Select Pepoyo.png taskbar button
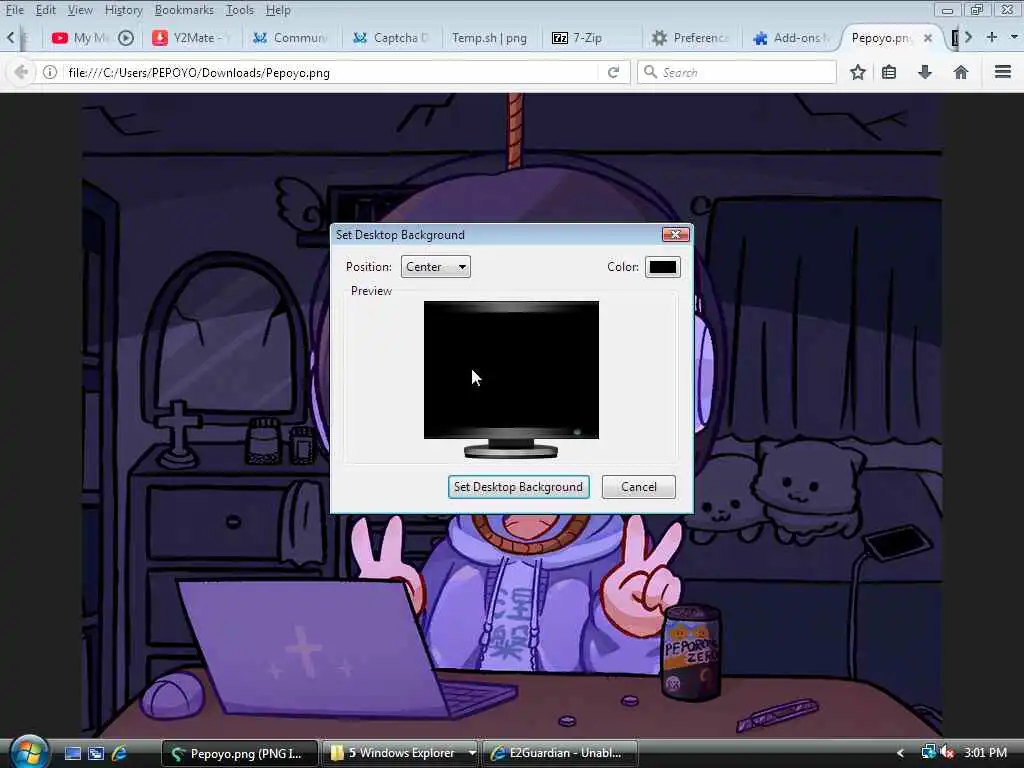This screenshot has width=1024, height=768. click(240, 753)
